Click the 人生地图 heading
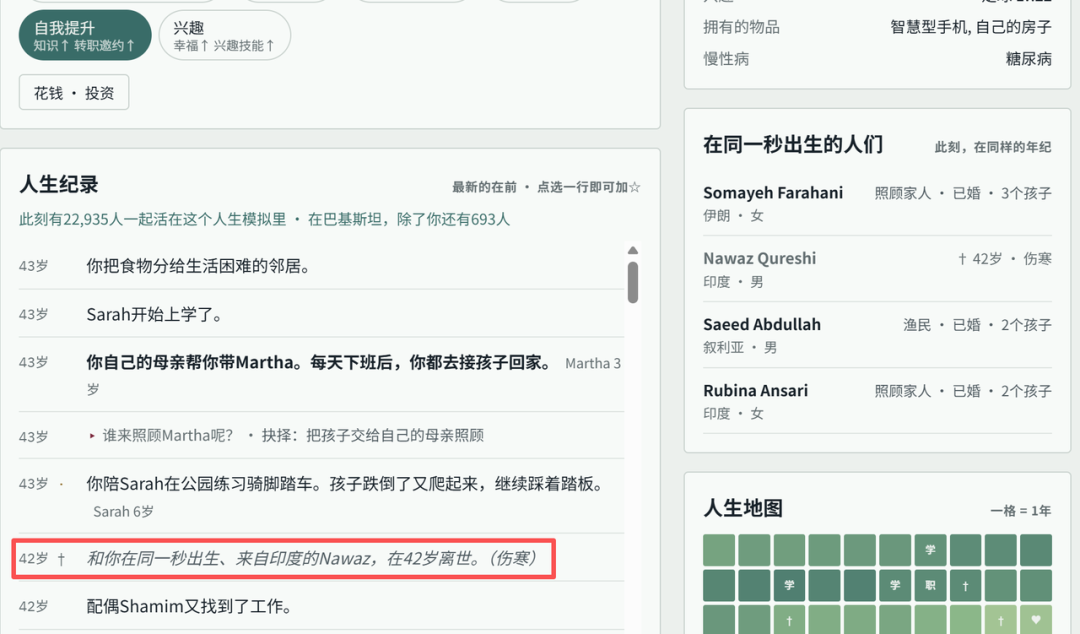 (x=743, y=509)
